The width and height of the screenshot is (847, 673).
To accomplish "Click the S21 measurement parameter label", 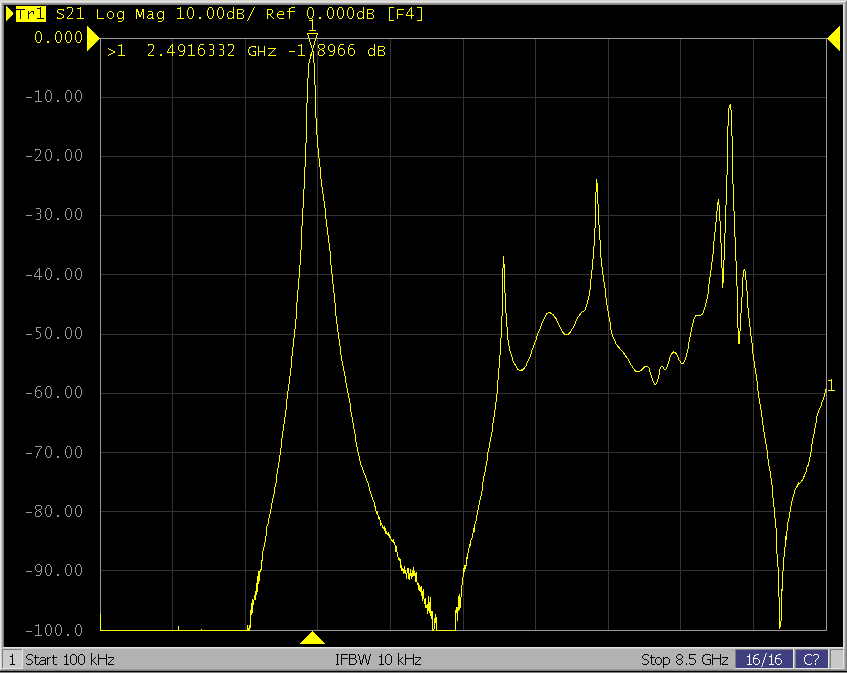I will tap(70, 14).
